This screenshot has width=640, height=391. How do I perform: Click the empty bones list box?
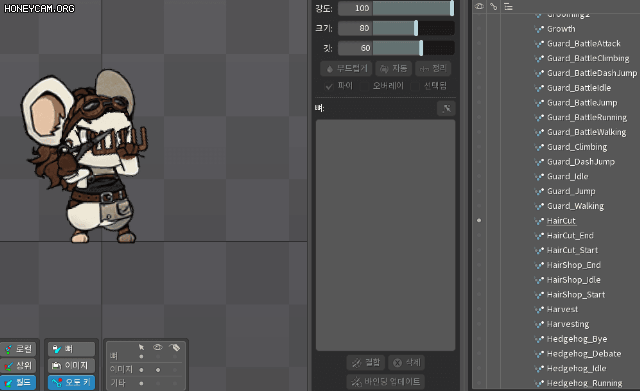pos(385,235)
